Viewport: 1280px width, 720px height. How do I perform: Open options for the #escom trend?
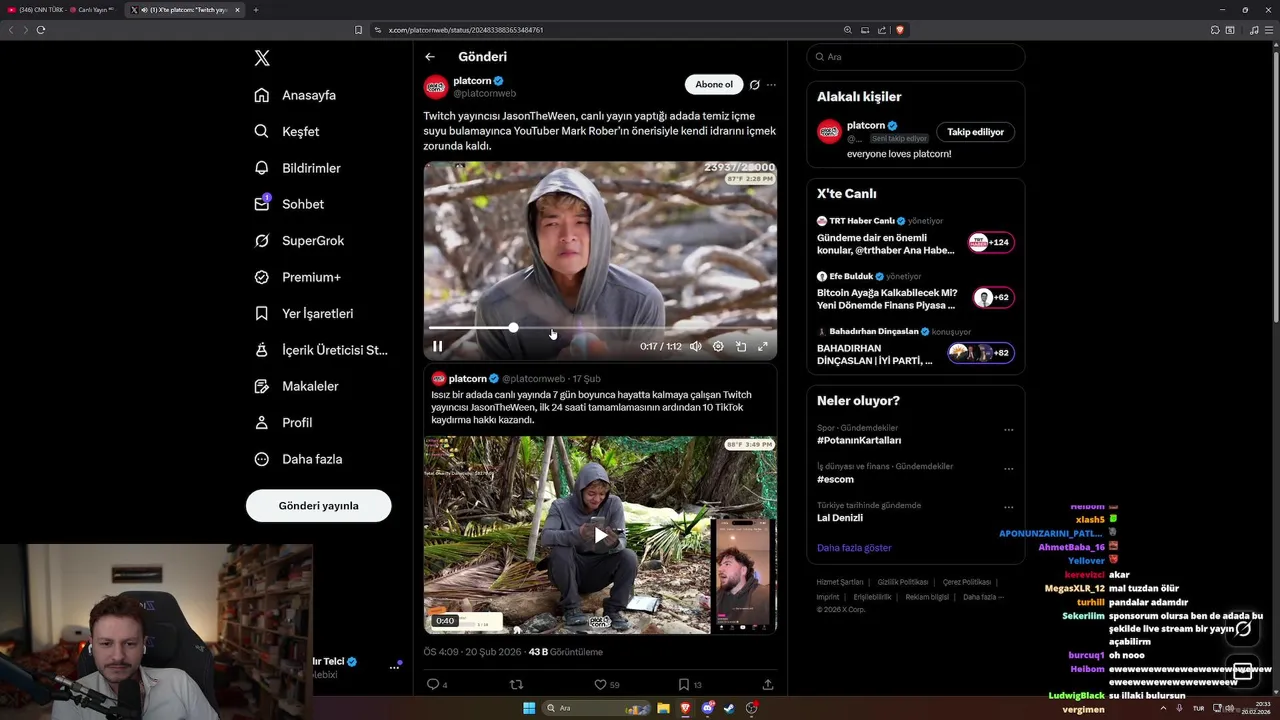point(1008,468)
